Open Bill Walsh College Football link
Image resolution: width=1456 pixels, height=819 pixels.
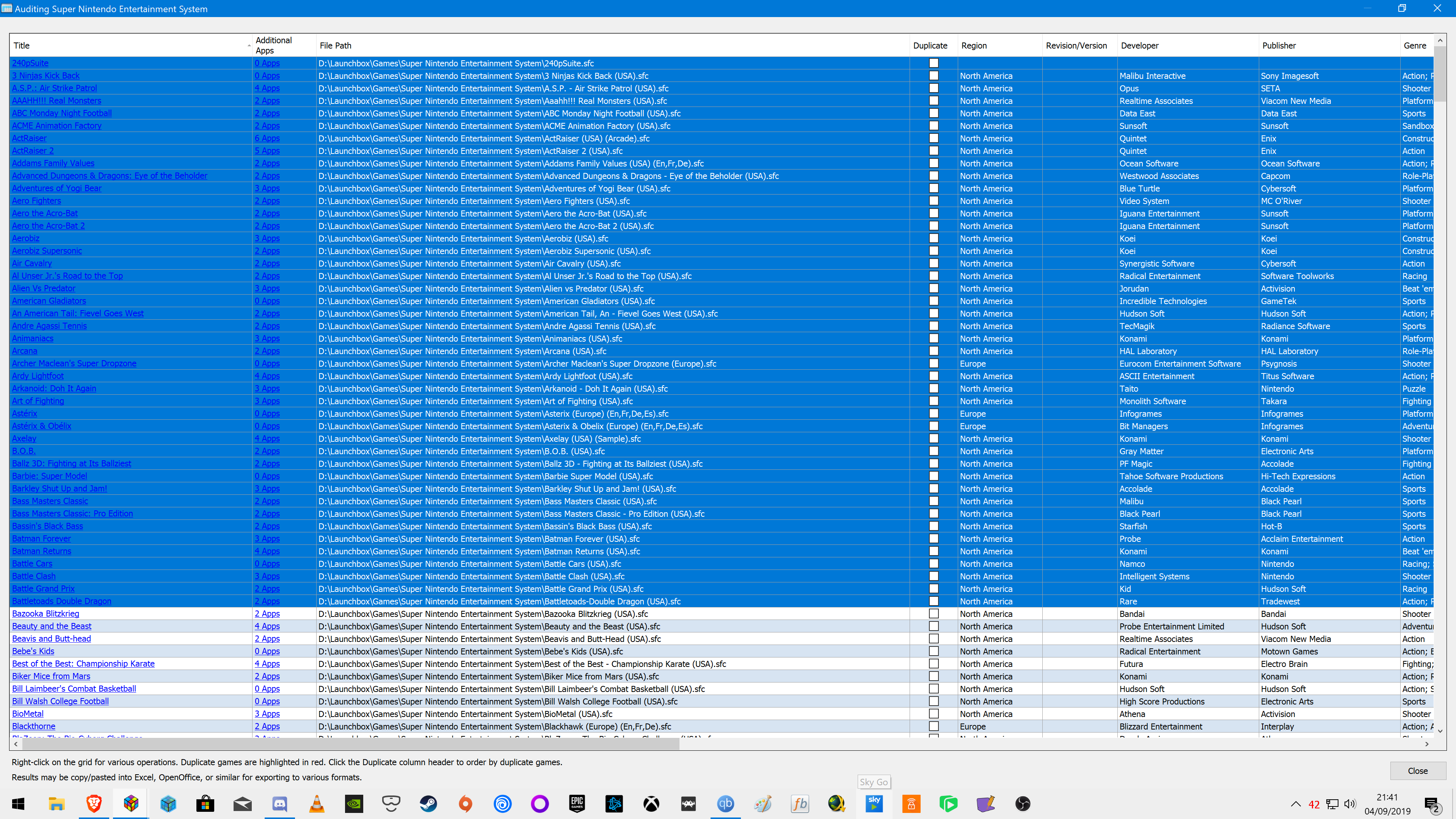pos(61,701)
